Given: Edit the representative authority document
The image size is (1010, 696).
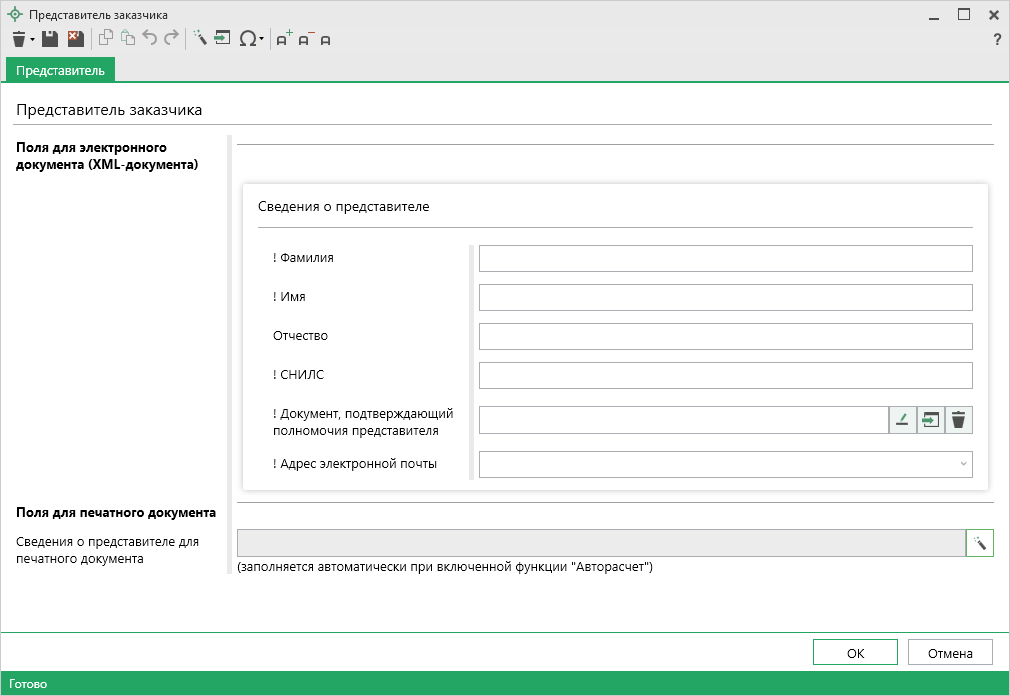Looking at the screenshot, I should [x=902, y=420].
